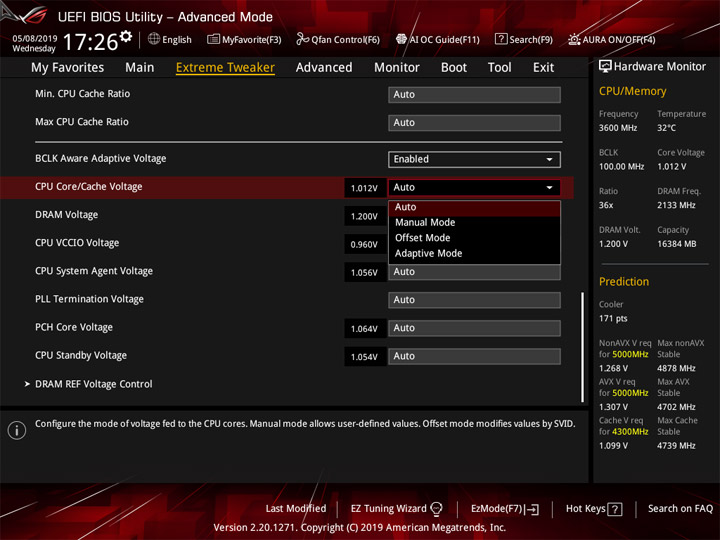Click the 17:26 clock display
The height and width of the screenshot is (540, 720).
point(90,42)
